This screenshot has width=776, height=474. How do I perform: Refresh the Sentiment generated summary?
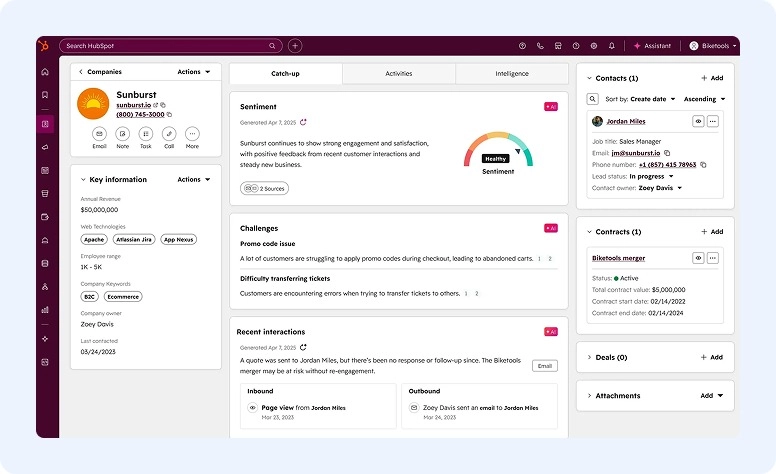point(303,122)
